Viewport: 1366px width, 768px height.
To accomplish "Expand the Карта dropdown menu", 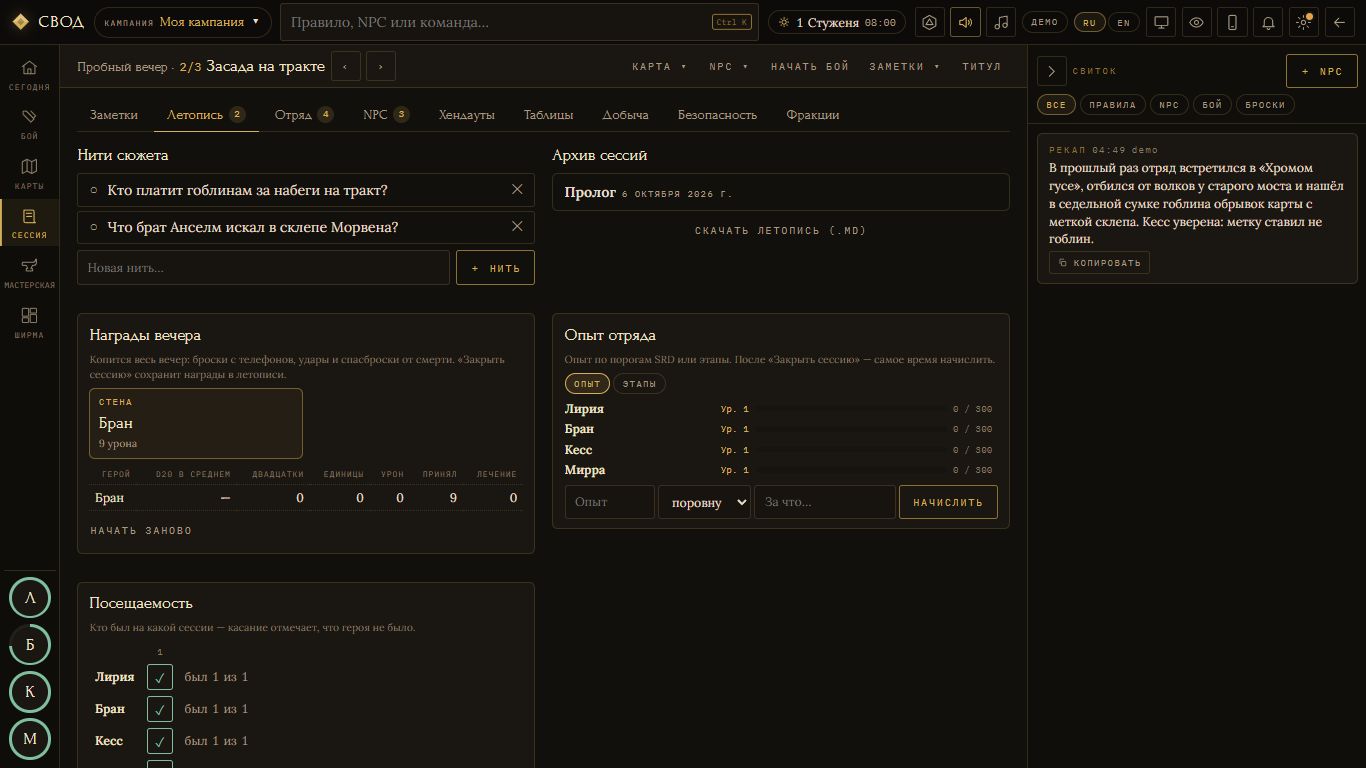I will tap(659, 66).
